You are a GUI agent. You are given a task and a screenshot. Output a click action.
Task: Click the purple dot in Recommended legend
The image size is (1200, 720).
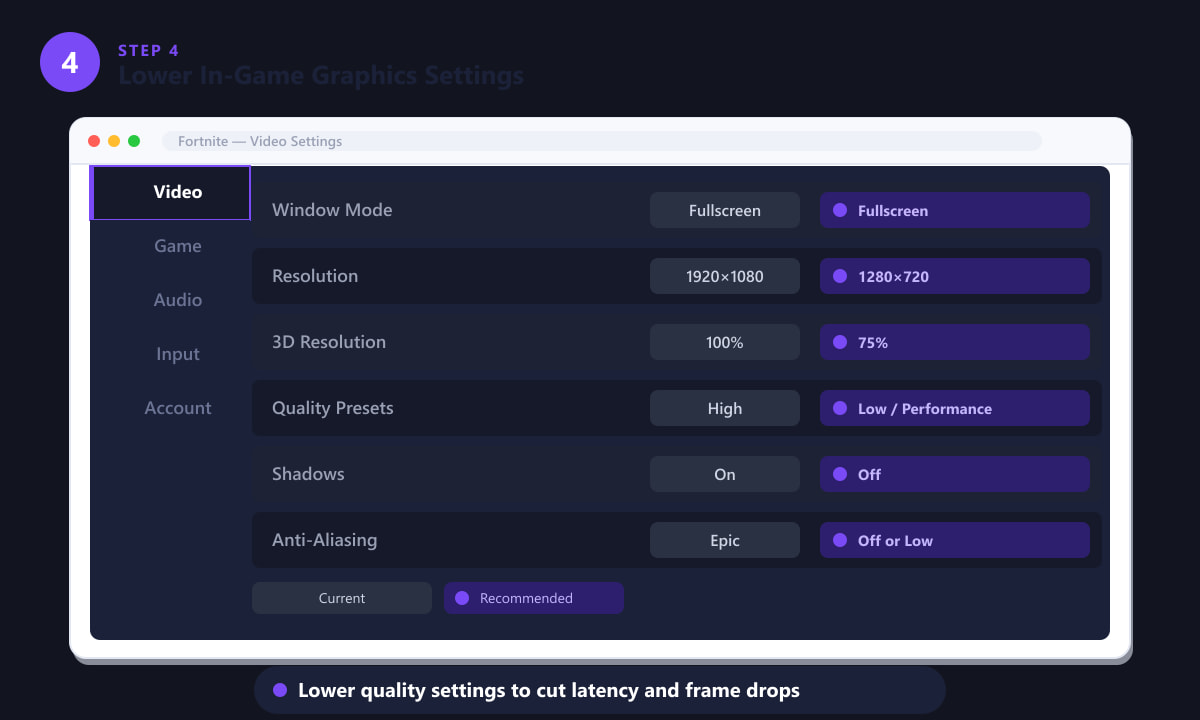pyautogui.click(x=462, y=598)
